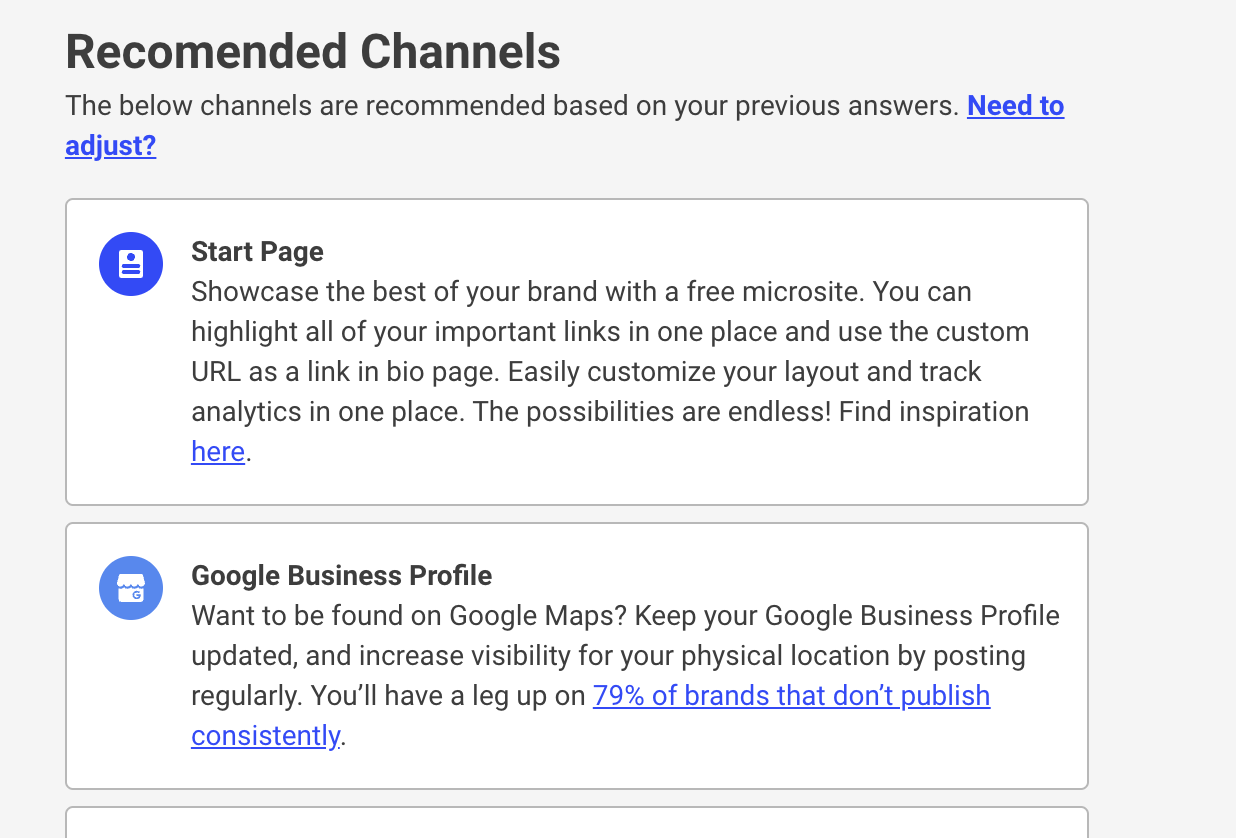
Task: Select the Start Page card title
Action: click(258, 251)
